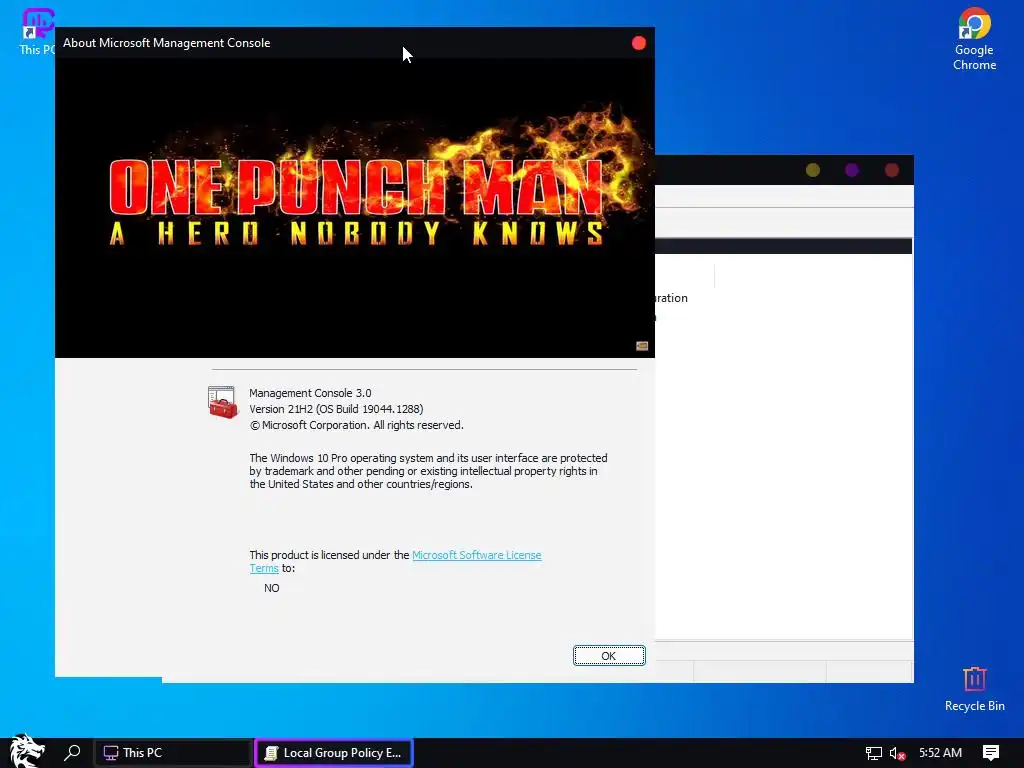Screen dimensions: 1024x768
Task: Open the network tray icon
Action: 873,753
